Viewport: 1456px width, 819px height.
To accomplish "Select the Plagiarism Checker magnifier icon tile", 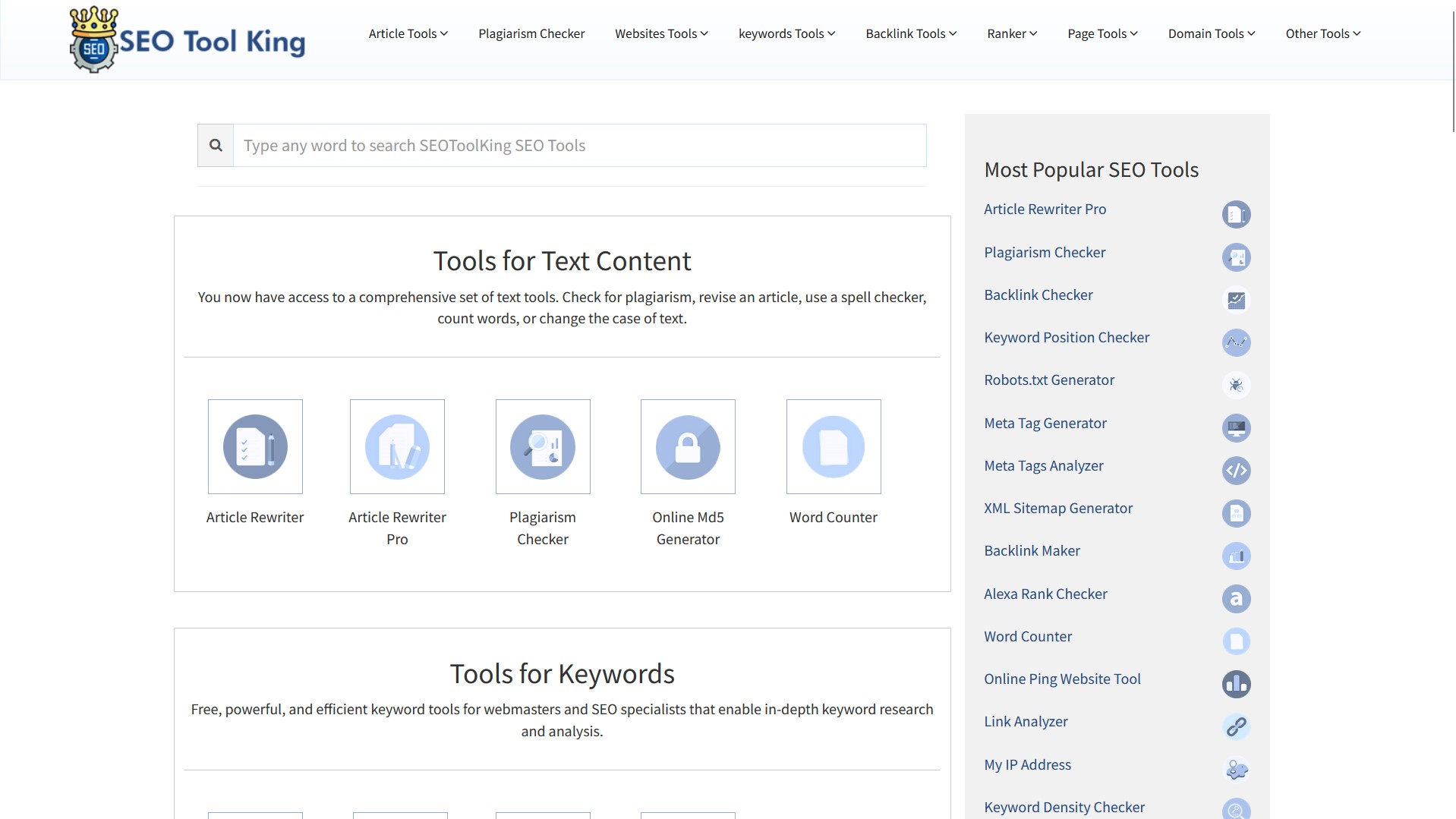I will (543, 446).
